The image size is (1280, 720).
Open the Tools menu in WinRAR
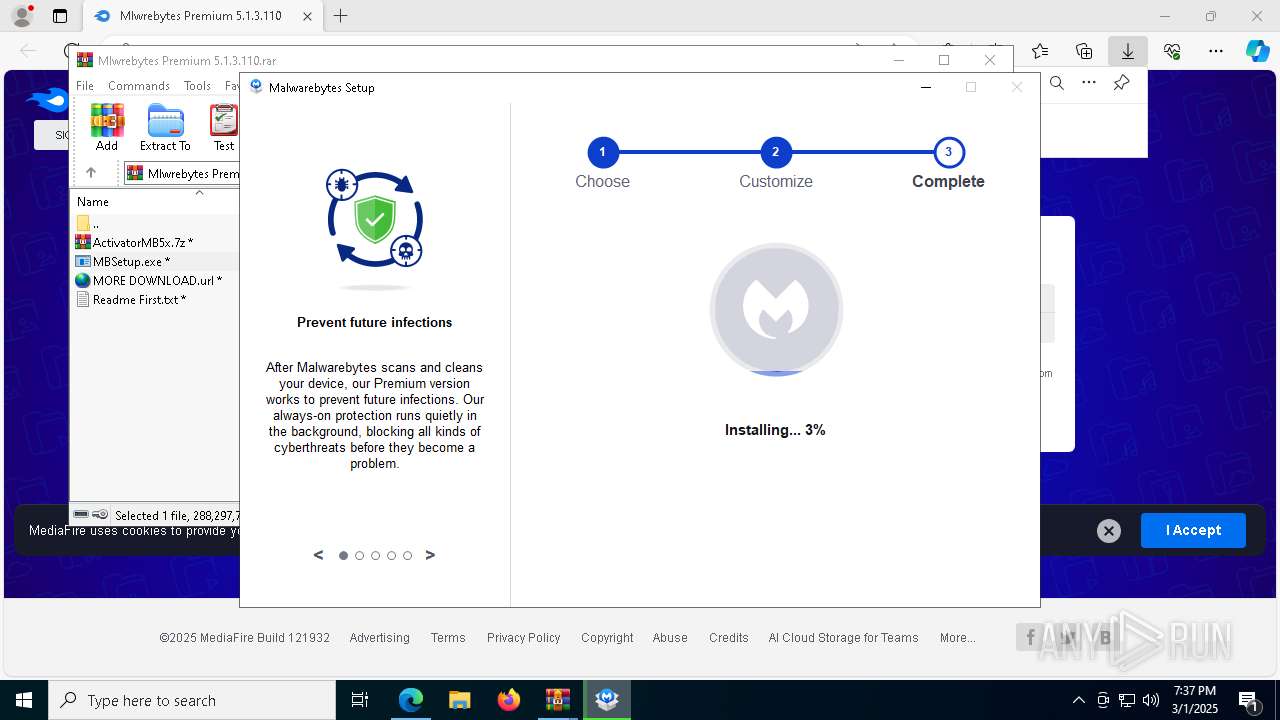197,86
